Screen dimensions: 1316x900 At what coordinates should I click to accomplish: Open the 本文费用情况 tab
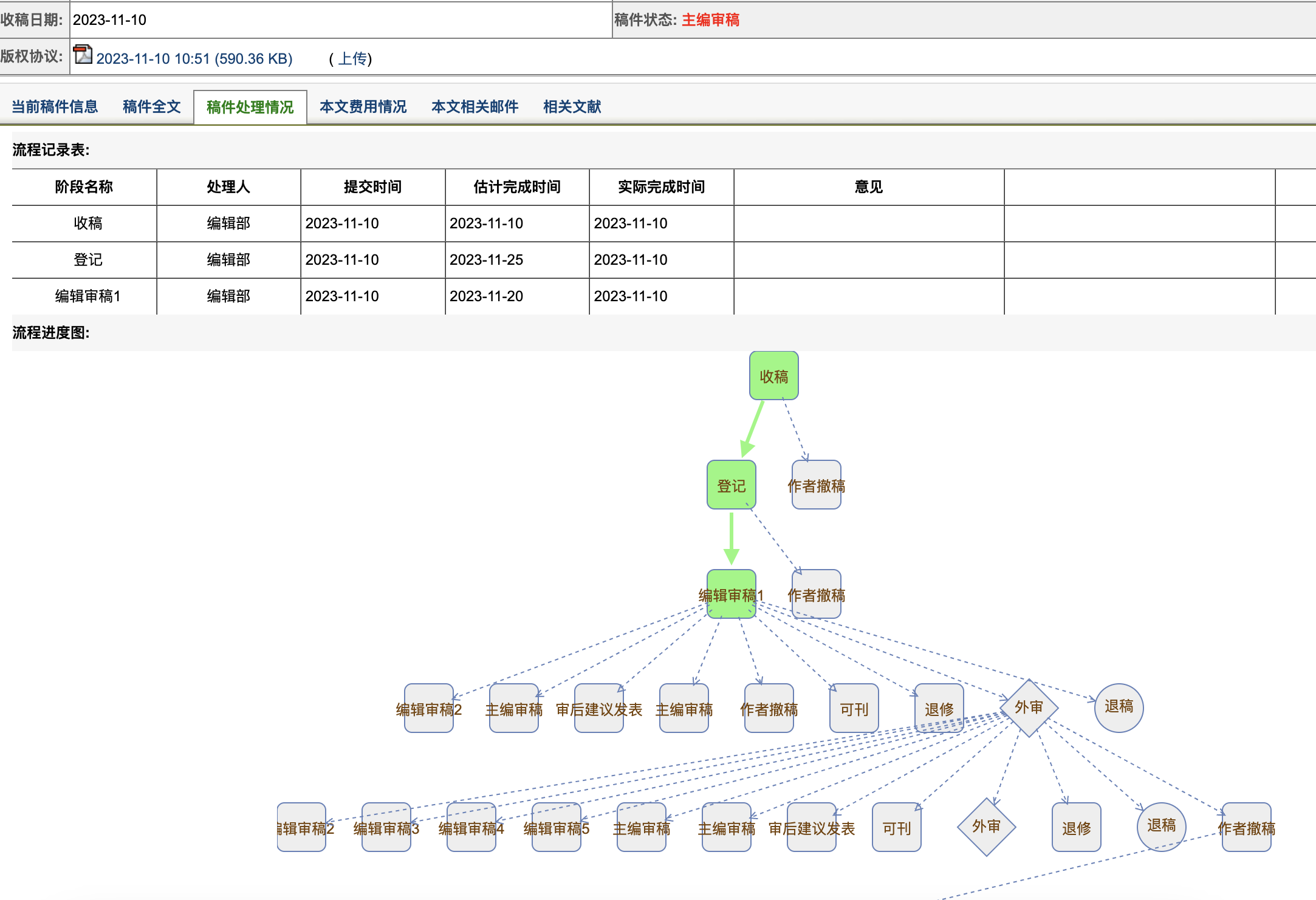(x=363, y=107)
